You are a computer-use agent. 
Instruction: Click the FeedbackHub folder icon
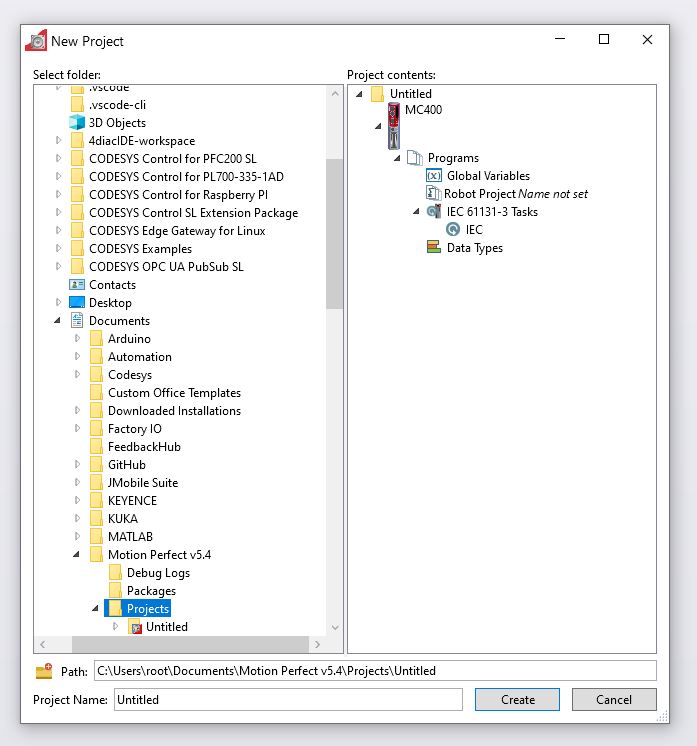pyautogui.click(x=96, y=447)
